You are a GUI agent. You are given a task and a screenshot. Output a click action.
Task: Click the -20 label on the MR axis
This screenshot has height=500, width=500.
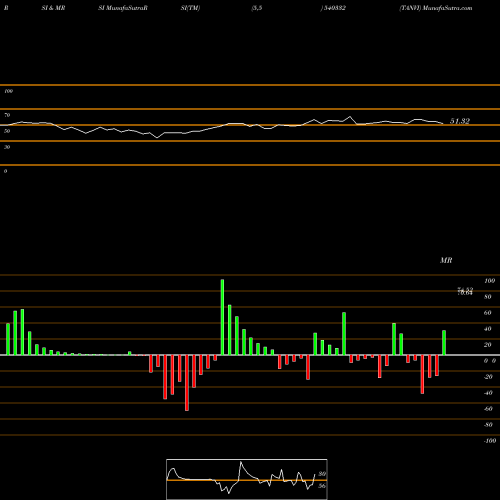pyautogui.click(x=488, y=377)
